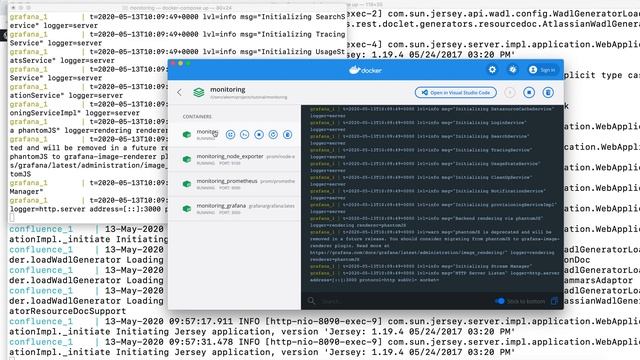Click the first container's green cube icon
This screenshot has width=640, height=360.
187,134
